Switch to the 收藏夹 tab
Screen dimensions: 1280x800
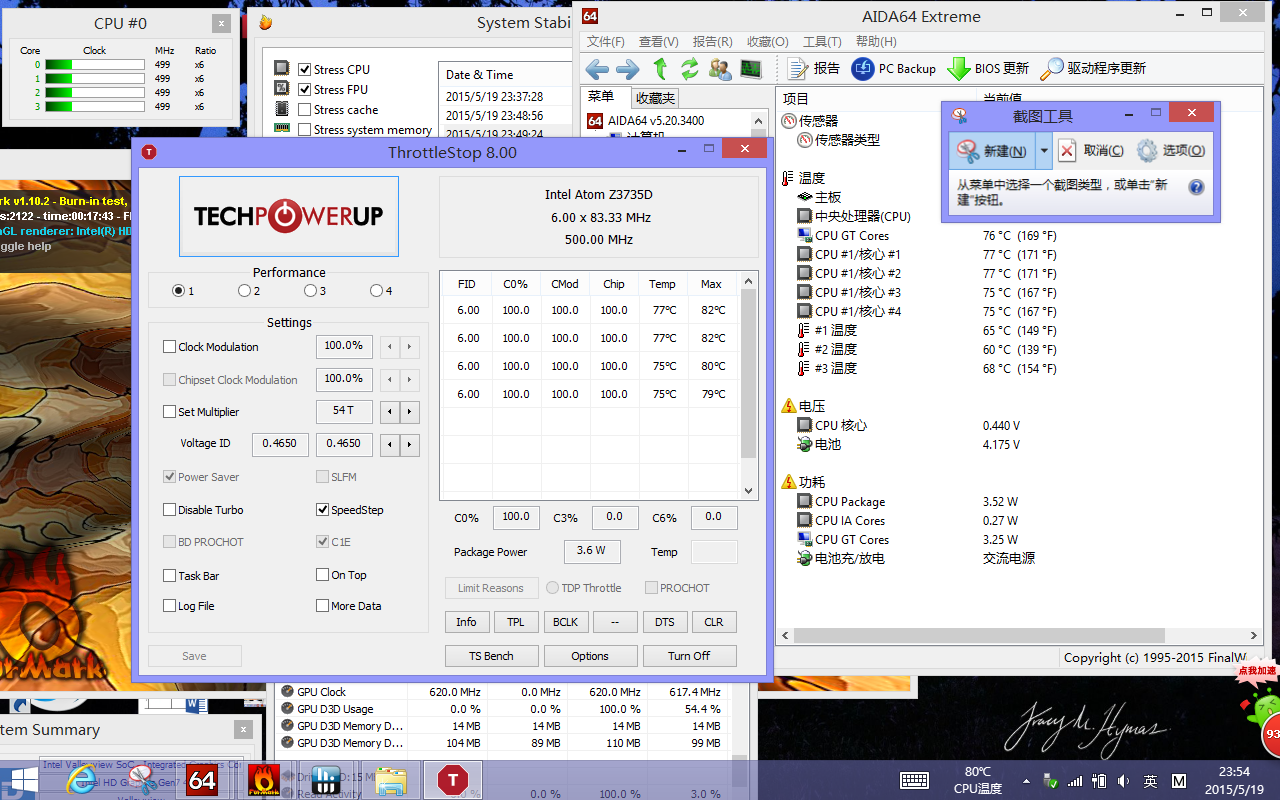(x=655, y=98)
